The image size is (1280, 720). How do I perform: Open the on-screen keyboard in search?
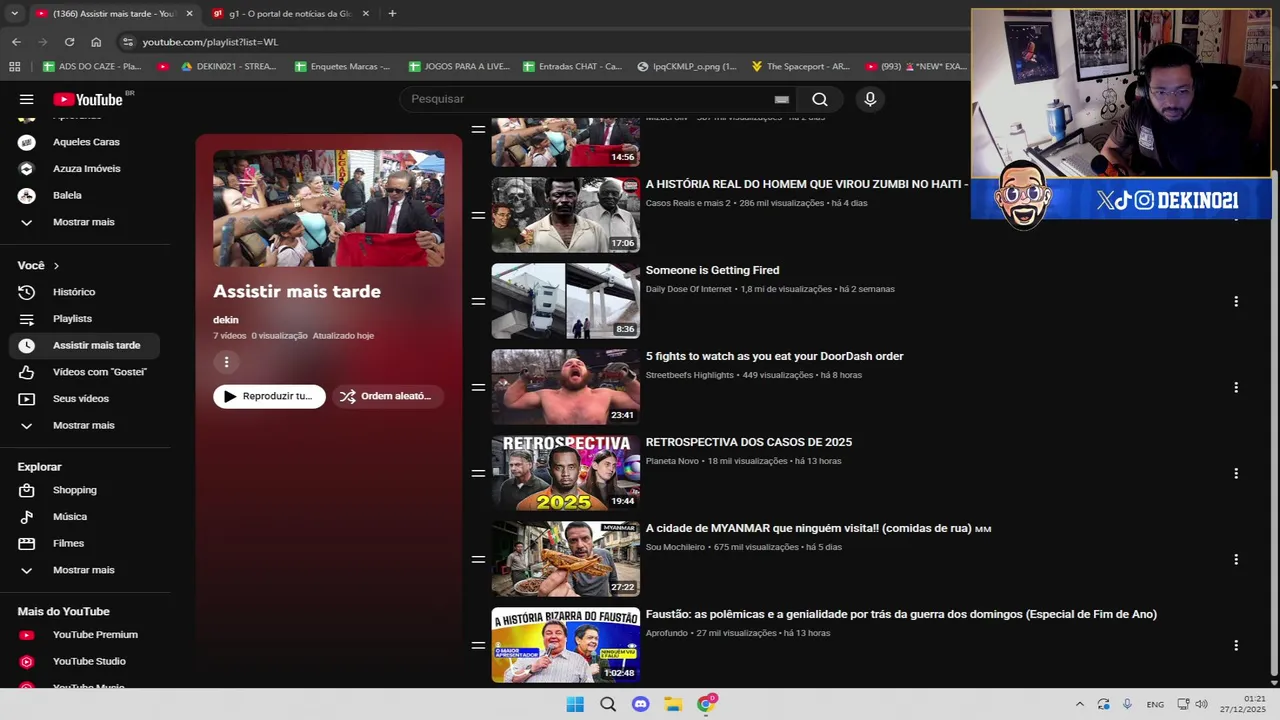tap(782, 99)
